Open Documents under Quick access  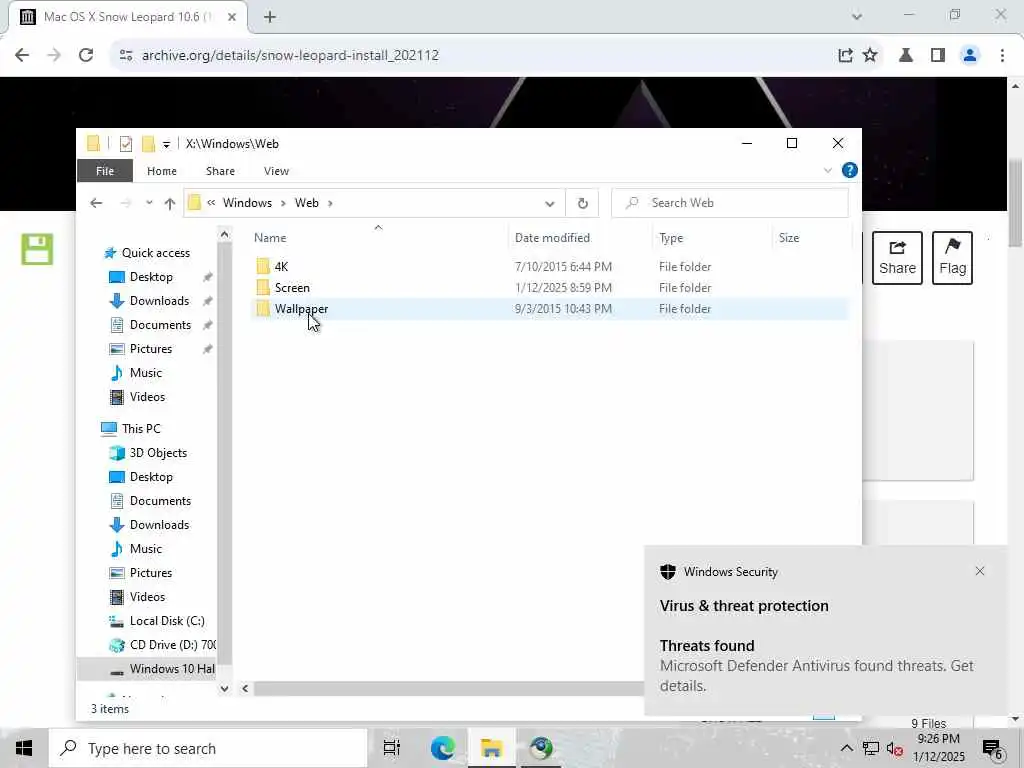point(160,325)
